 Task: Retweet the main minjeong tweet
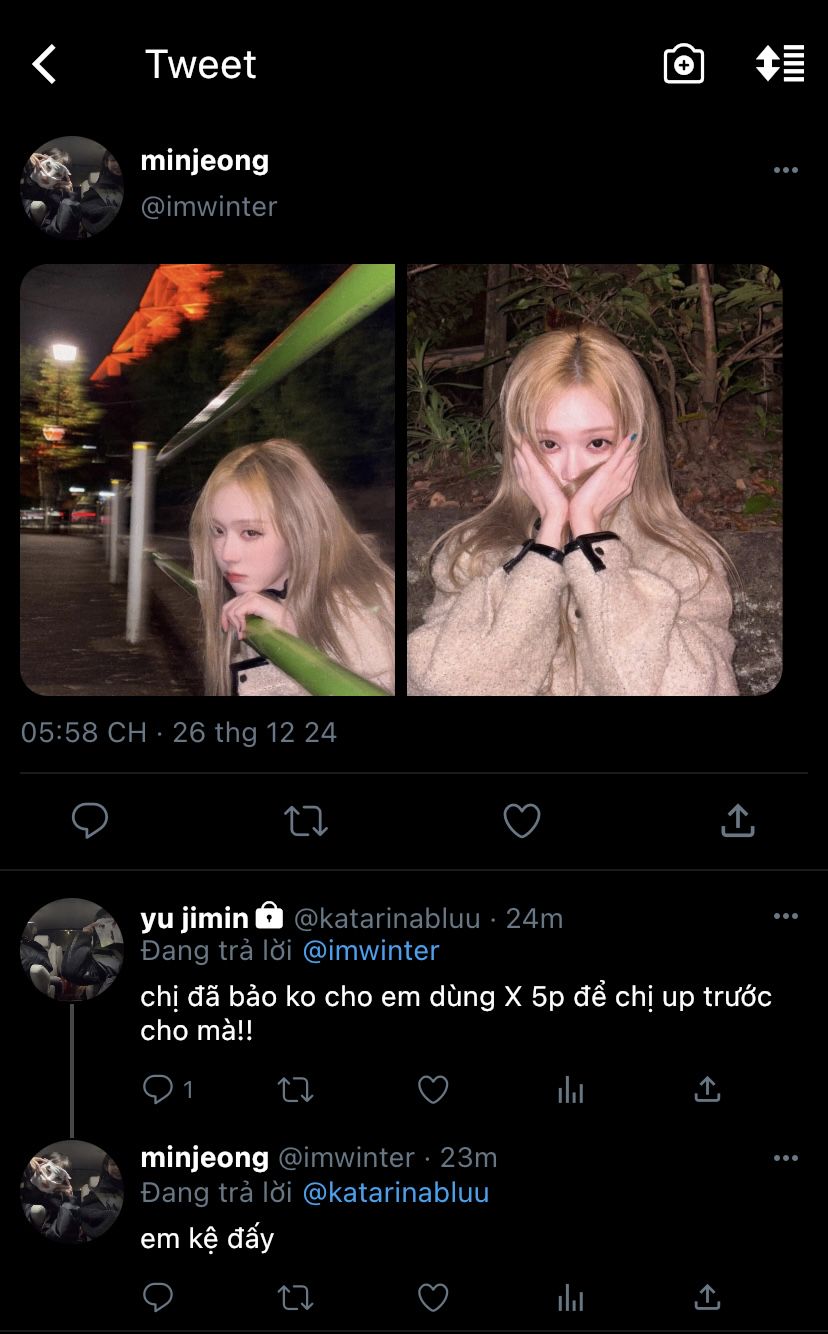click(306, 821)
